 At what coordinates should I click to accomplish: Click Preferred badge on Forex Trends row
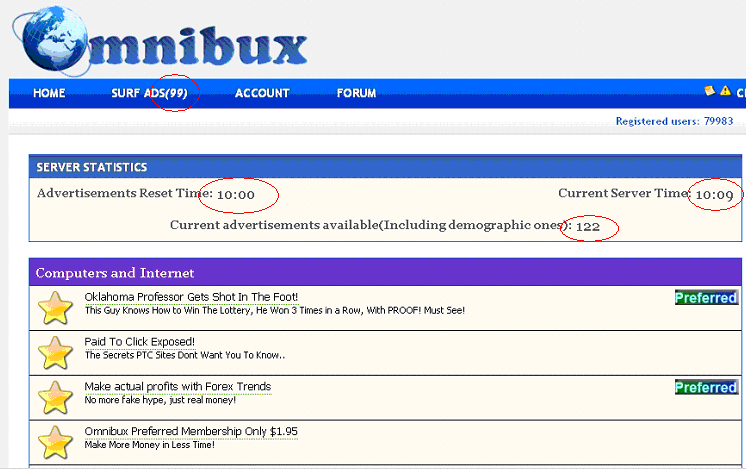click(707, 387)
